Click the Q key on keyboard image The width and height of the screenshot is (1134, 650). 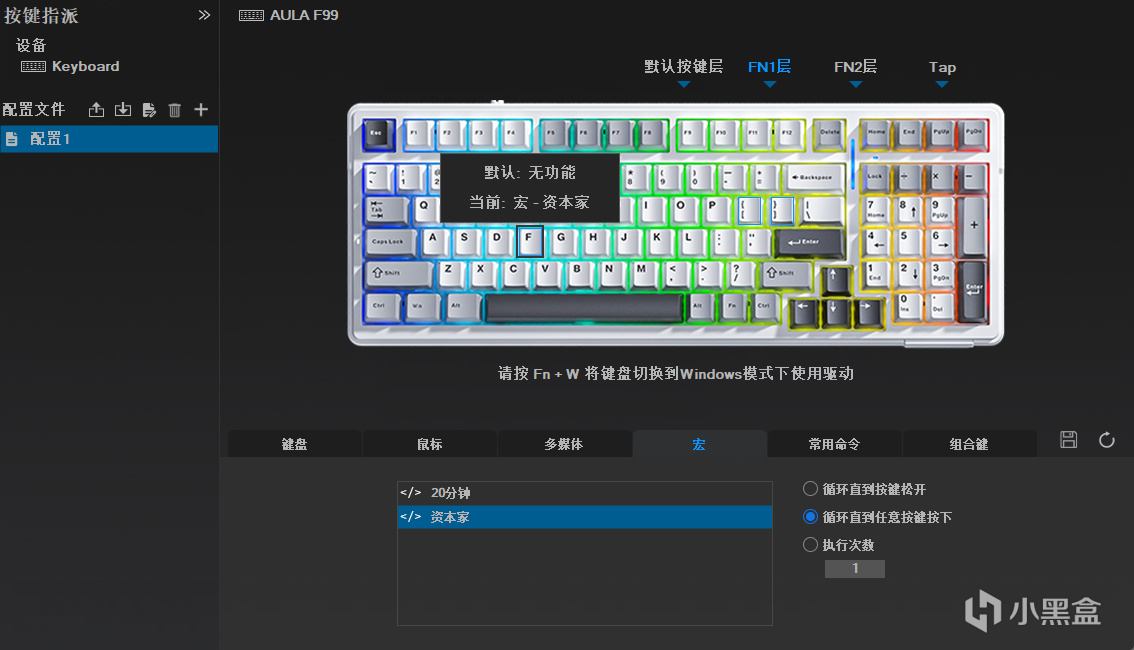coord(425,210)
